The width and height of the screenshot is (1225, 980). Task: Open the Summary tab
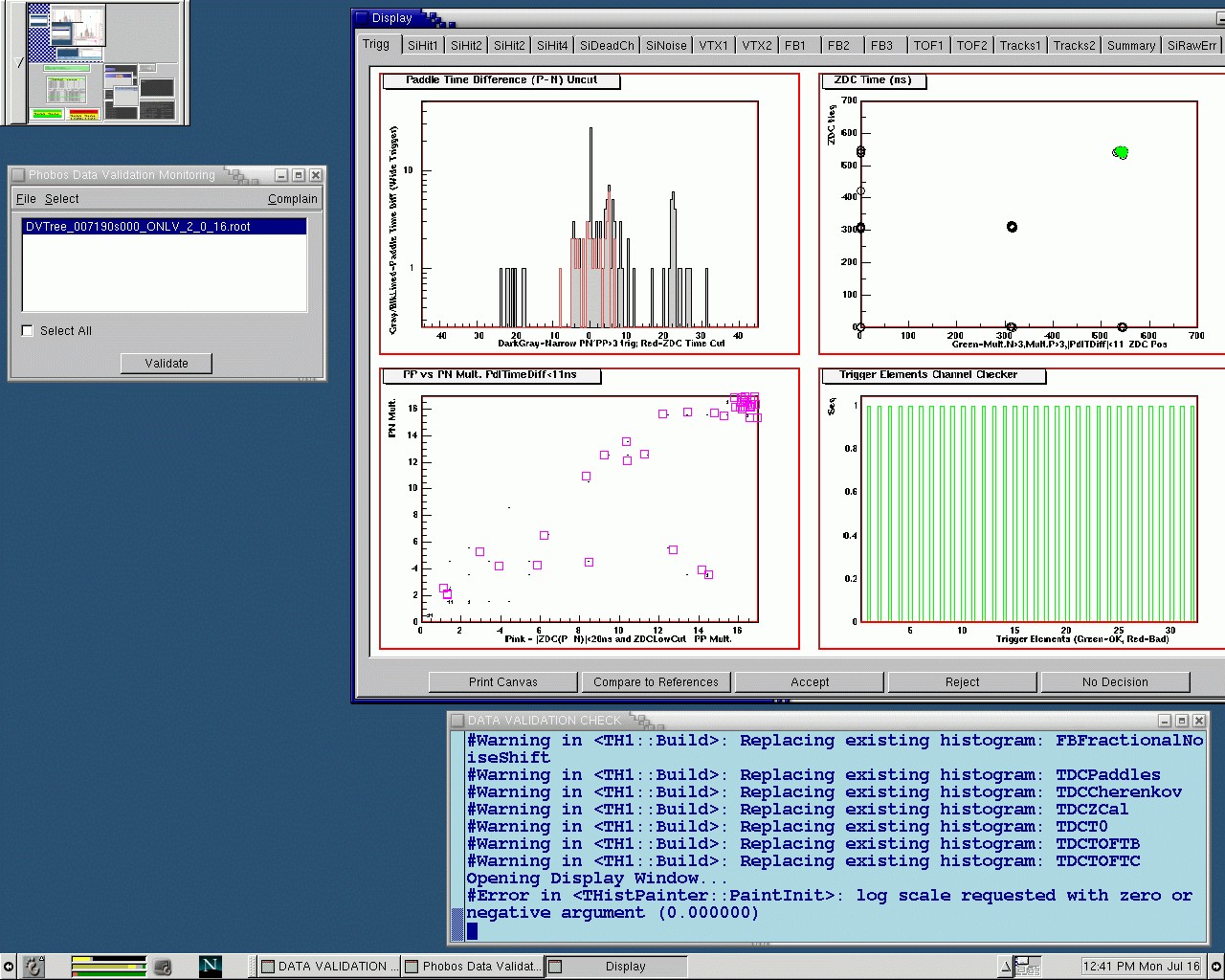click(x=1131, y=45)
